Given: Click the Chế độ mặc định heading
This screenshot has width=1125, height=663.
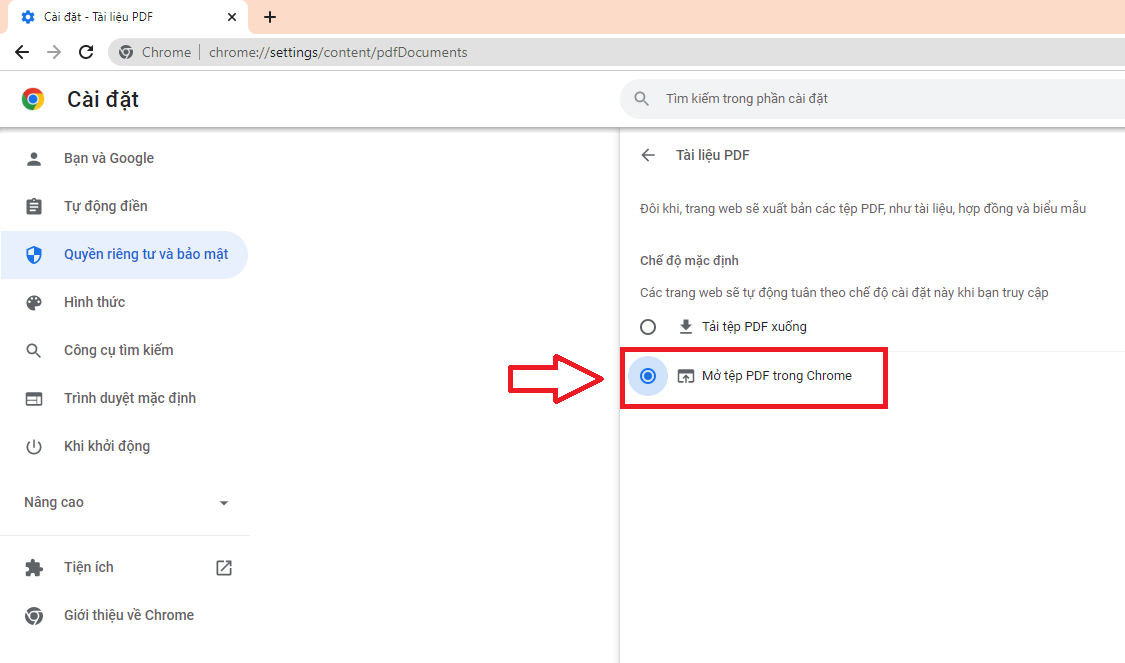Looking at the screenshot, I should [689, 260].
